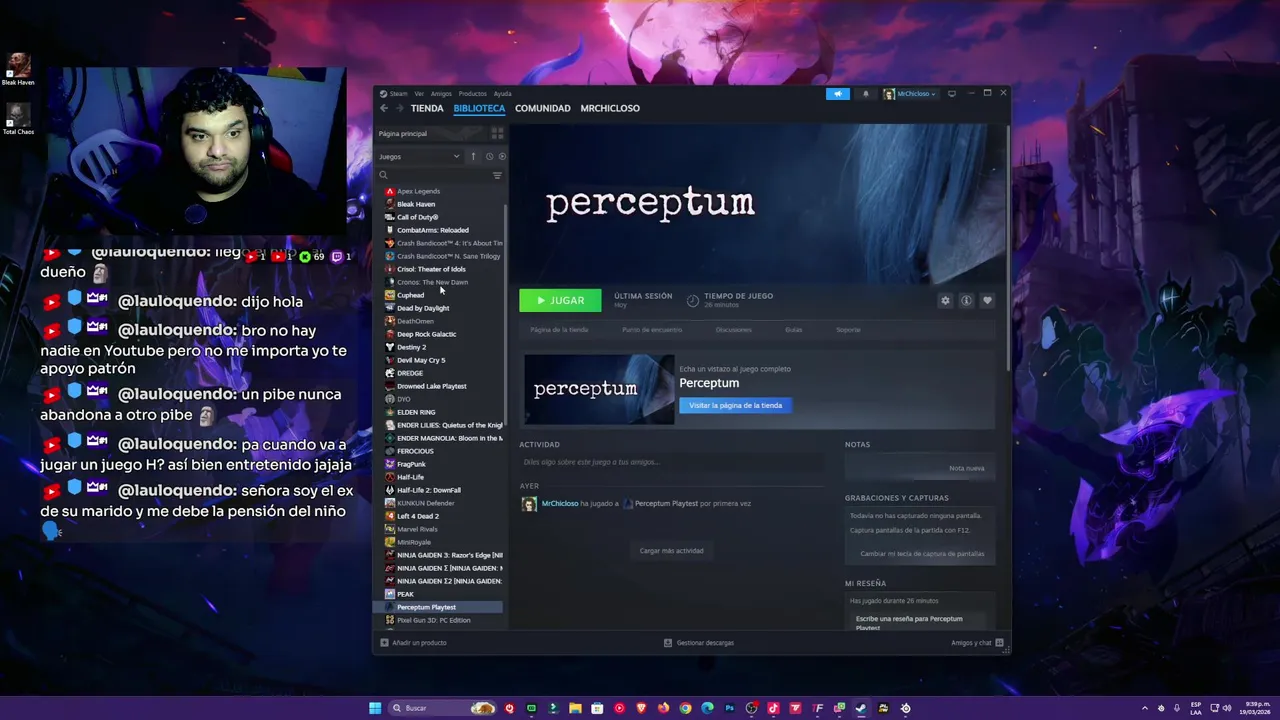Open the TIENDA tab
This screenshot has height=720, width=1280.
[x=427, y=108]
